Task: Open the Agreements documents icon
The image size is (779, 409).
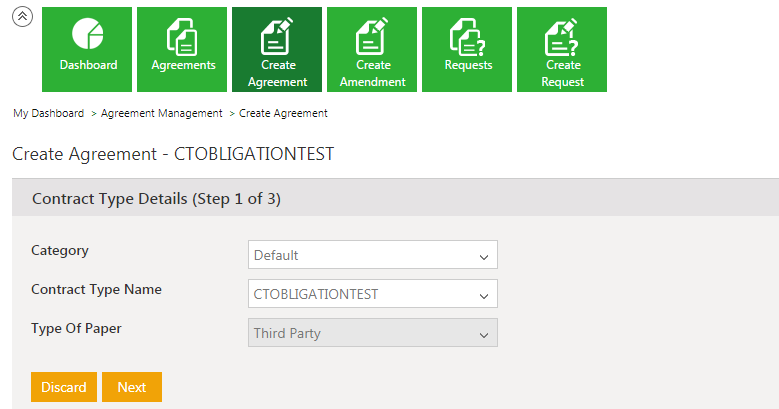Action: pos(183,36)
